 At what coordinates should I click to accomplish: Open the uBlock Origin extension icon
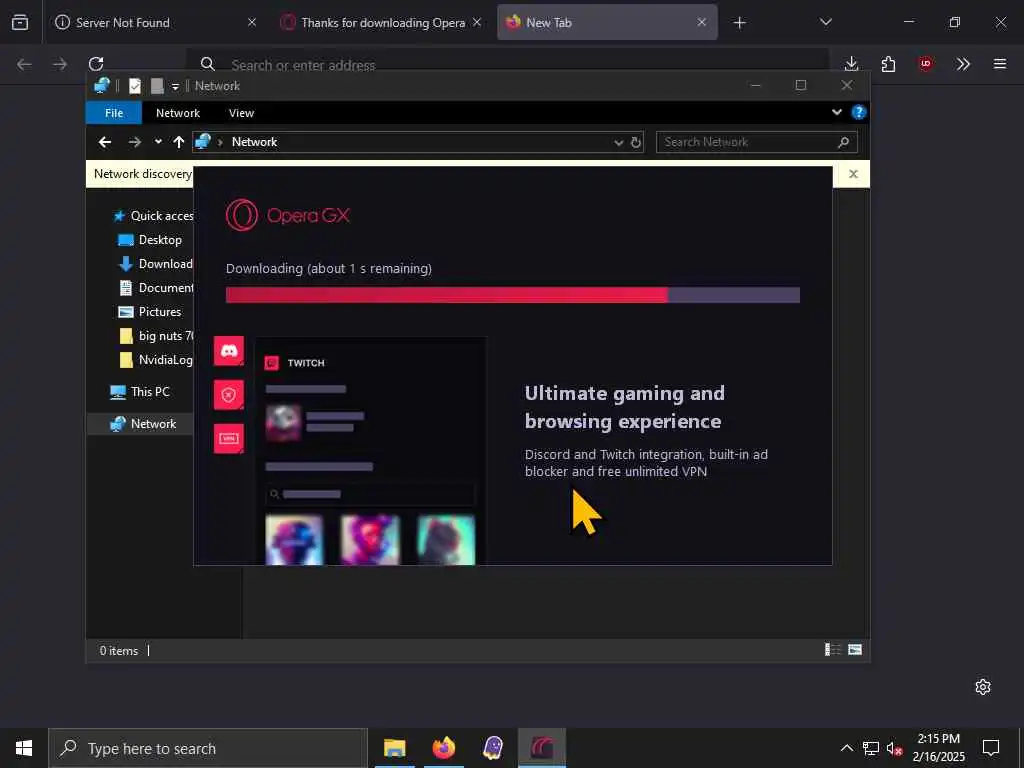(925, 63)
